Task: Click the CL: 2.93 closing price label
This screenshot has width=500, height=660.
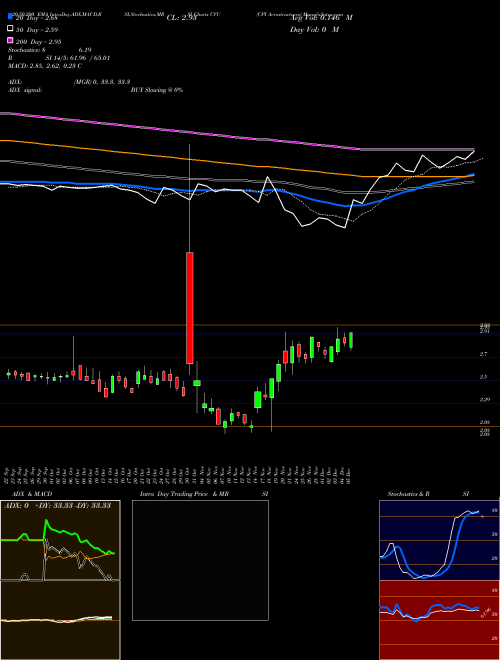Action: pos(181,18)
